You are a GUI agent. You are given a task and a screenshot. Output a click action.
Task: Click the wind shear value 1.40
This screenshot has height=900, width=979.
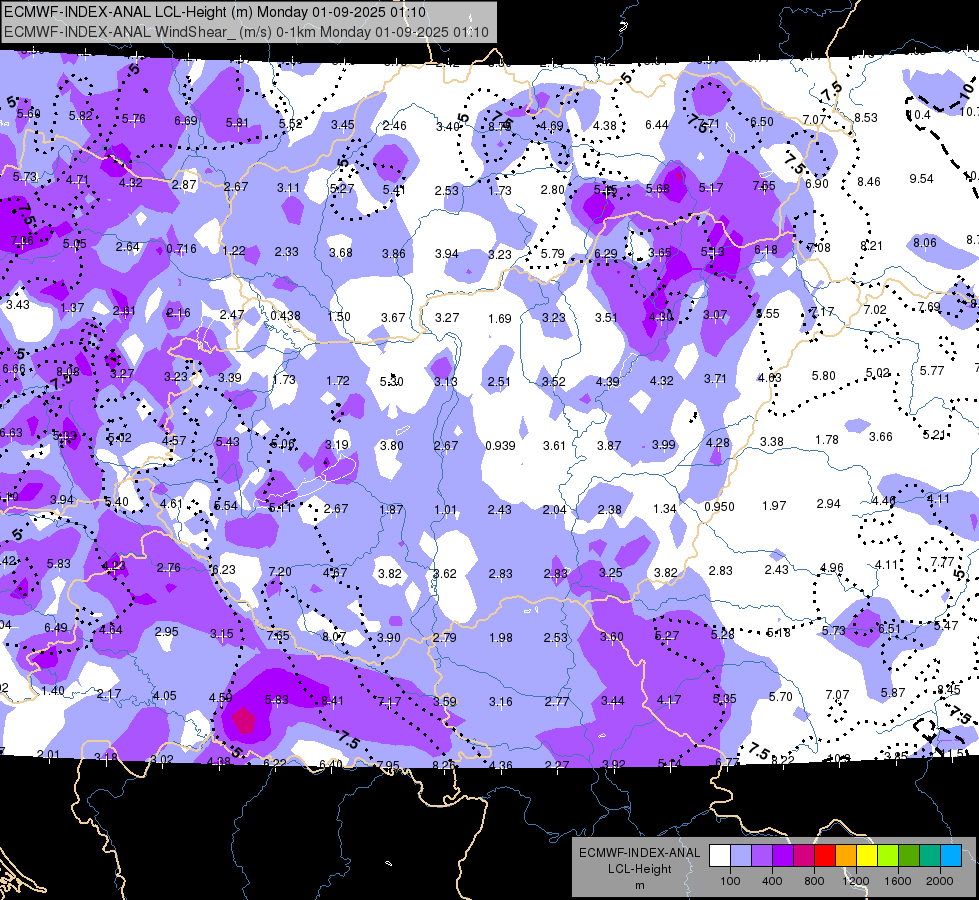(x=53, y=691)
